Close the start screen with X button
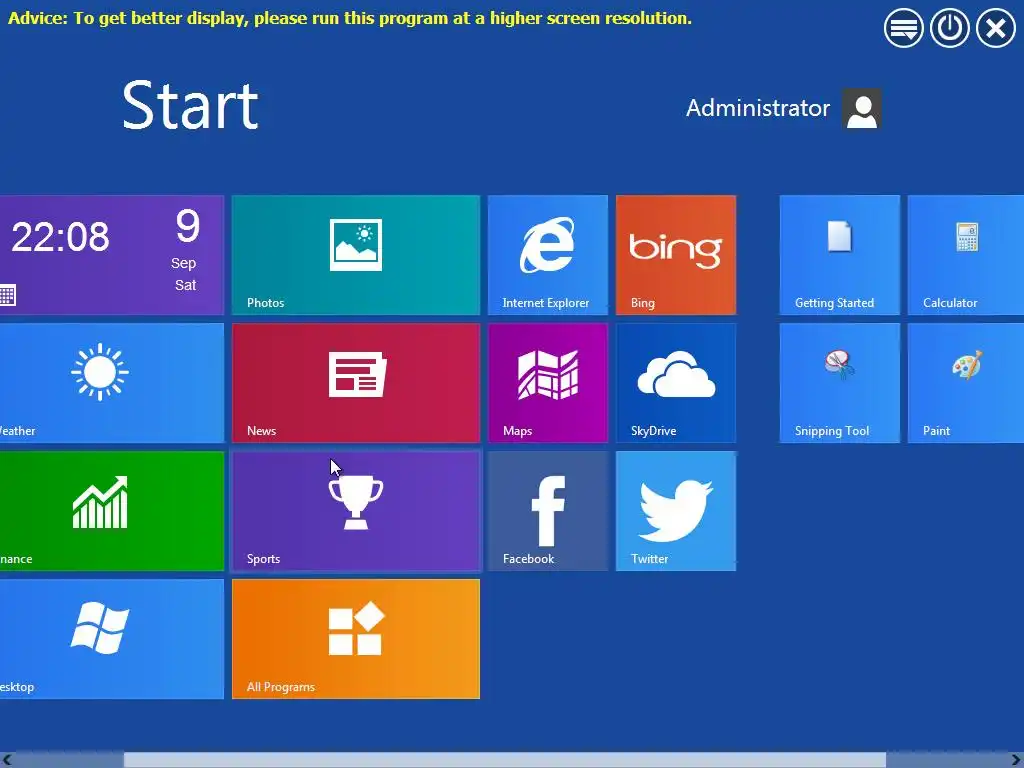1024x768 pixels. pos(996,28)
